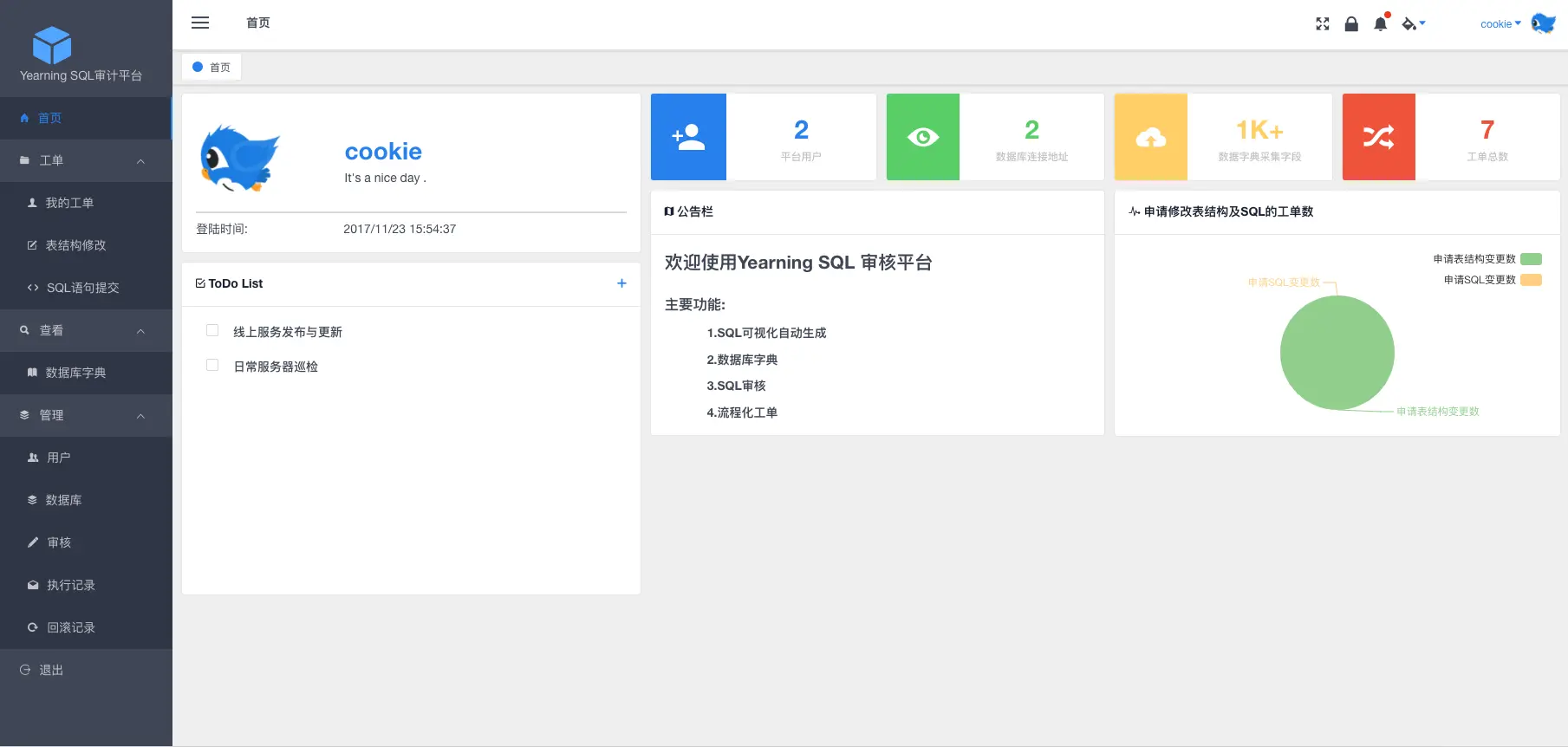This screenshot has width=1568, height=747.
Task: Click the bird avatar in header
Action: pos(1544,23)
